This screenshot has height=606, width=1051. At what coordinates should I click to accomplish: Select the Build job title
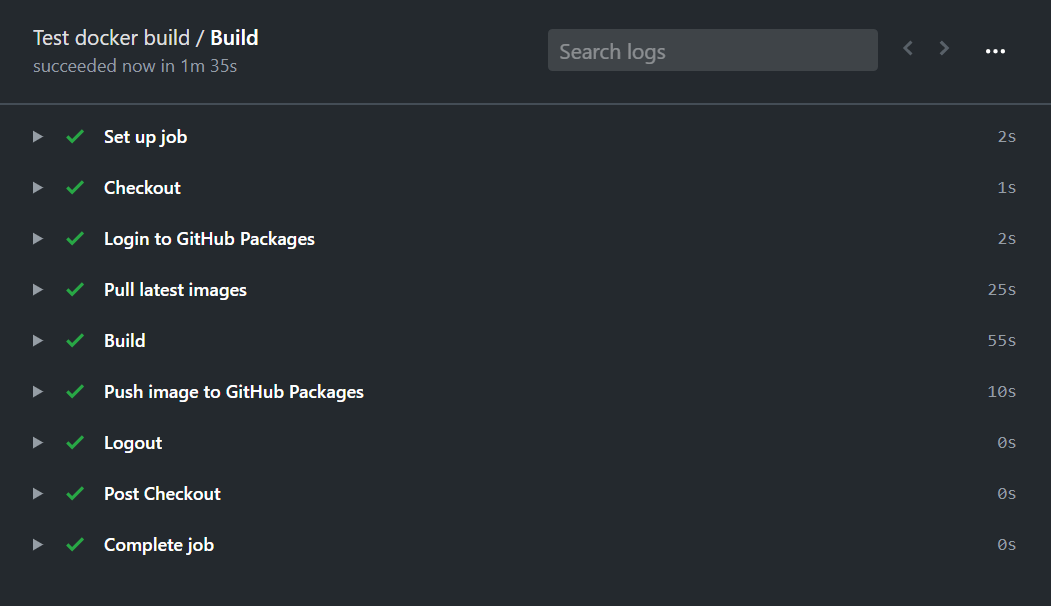tap(234, 37)
